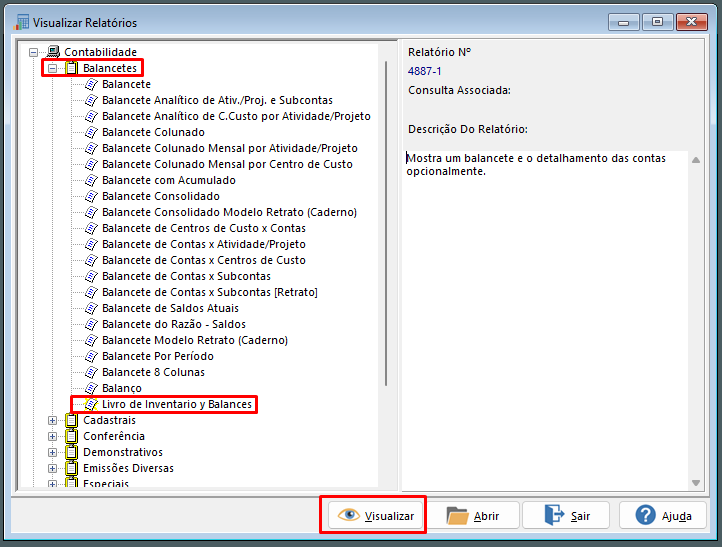Click the Sair button
This screenshot has height=547, width=722.
point(566,515)
